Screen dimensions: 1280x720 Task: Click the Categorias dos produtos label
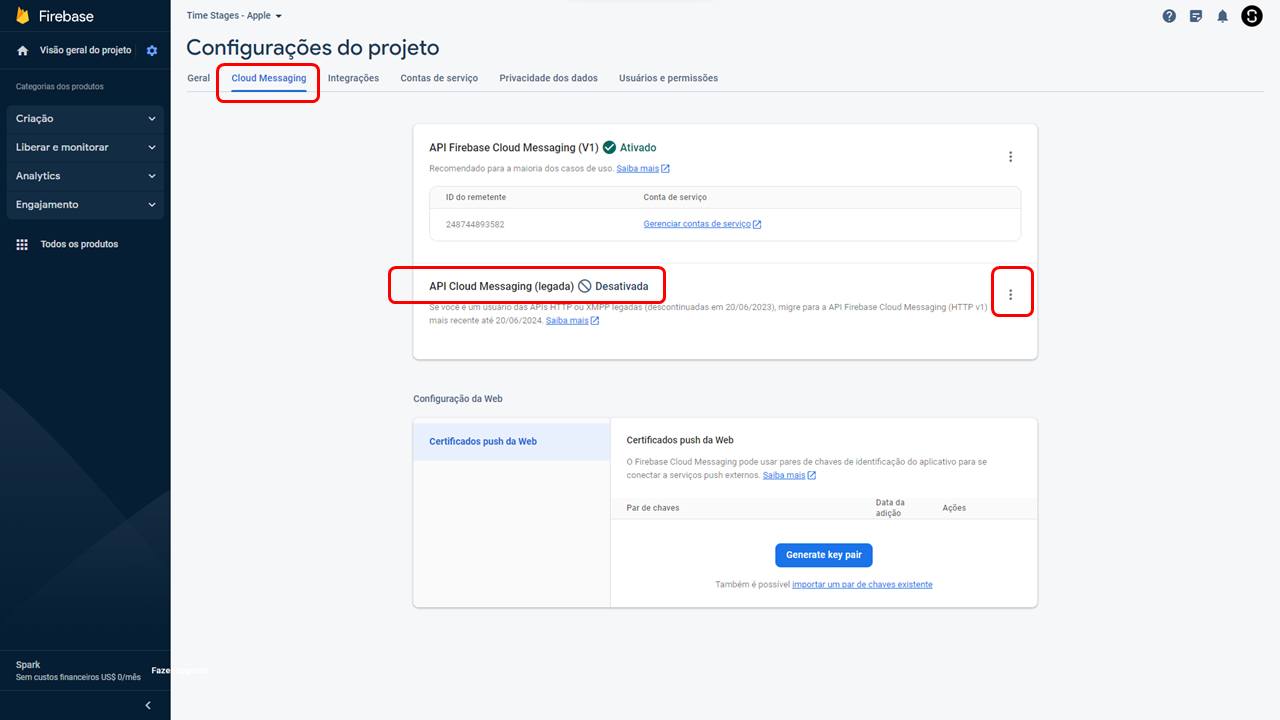[60, 87]
